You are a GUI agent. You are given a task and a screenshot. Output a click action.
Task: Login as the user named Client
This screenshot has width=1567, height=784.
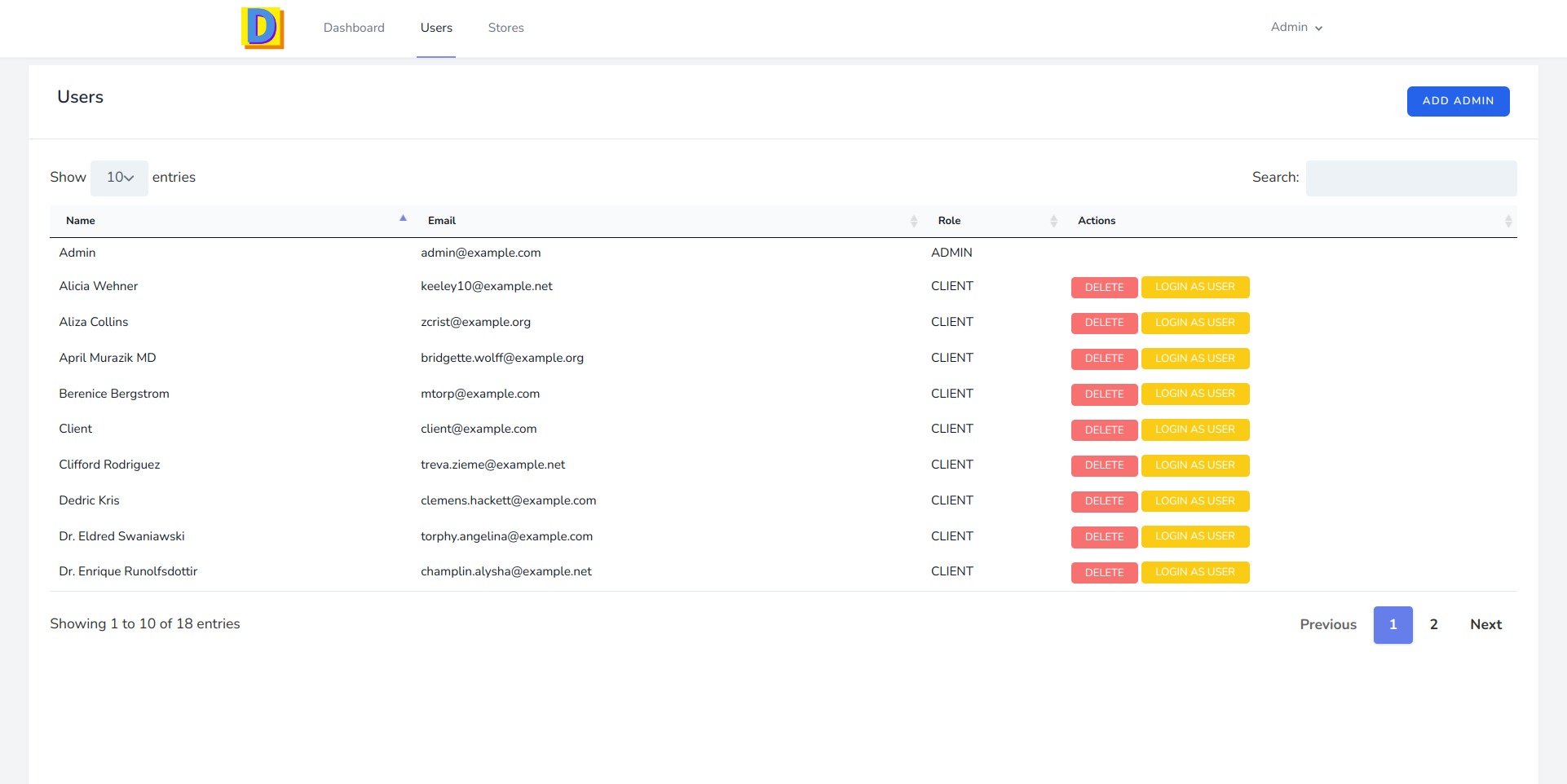1194,429
